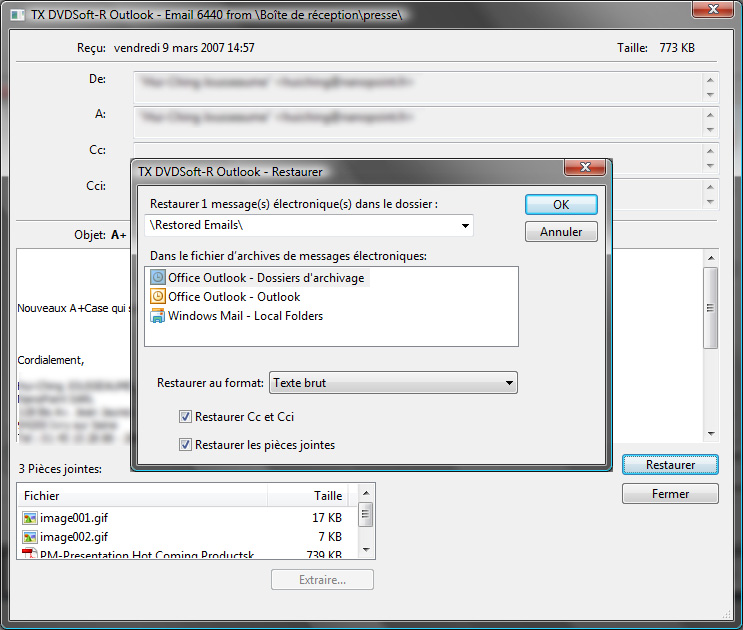Click the image001.gif file icon
Screen dimensions: 743x630
click(x=29, y=518)
